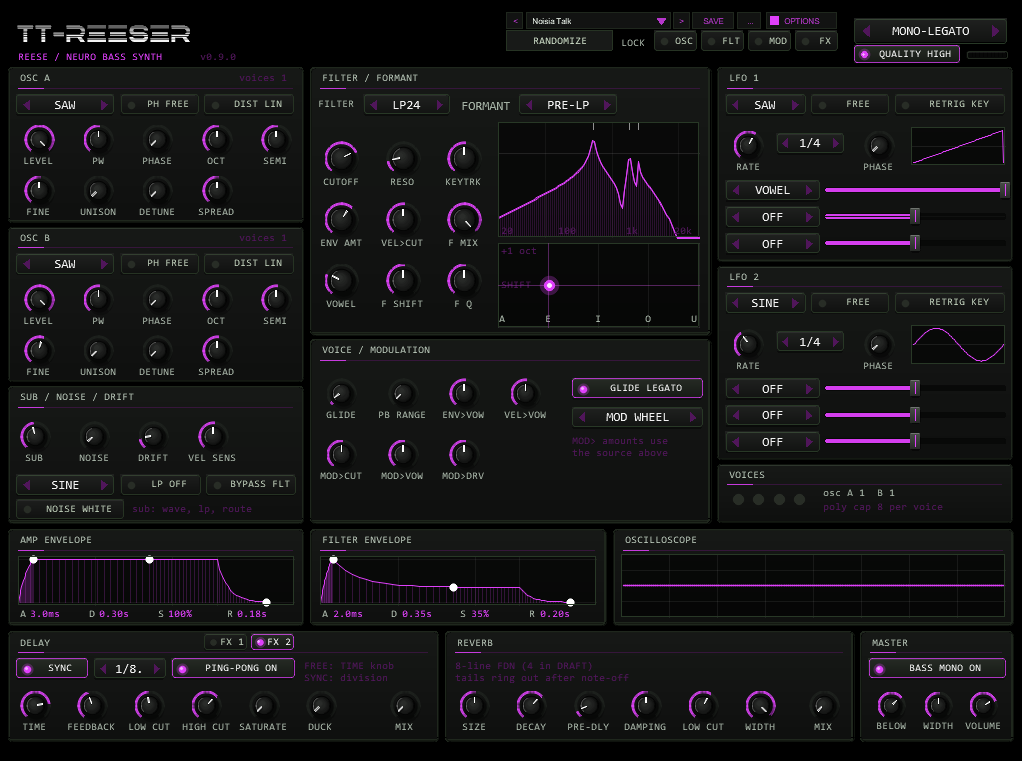Enable the sub LP OFF toggle
This screenshot has width=1022, height=761.
(160, 485)
